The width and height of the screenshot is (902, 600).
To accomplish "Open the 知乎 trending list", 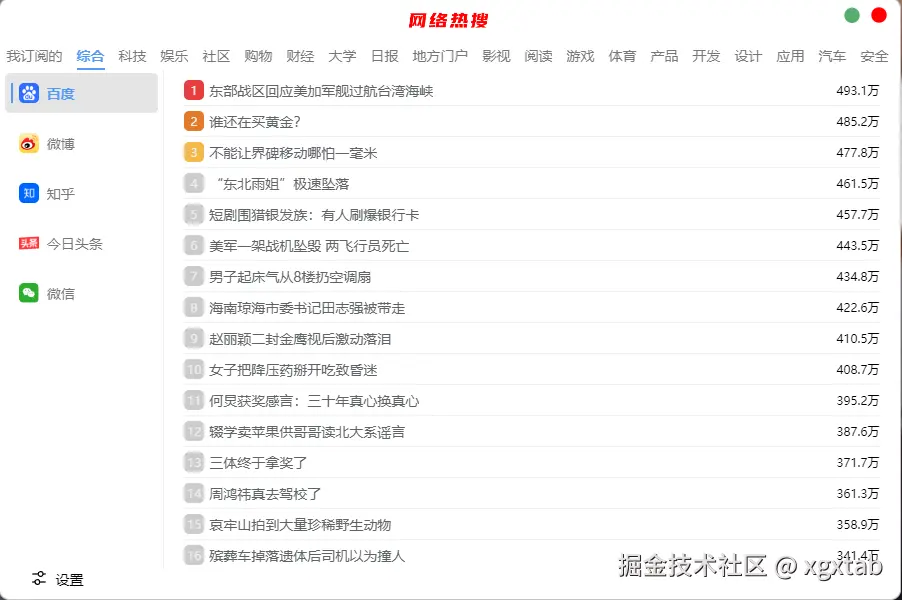I will point(60,194).
